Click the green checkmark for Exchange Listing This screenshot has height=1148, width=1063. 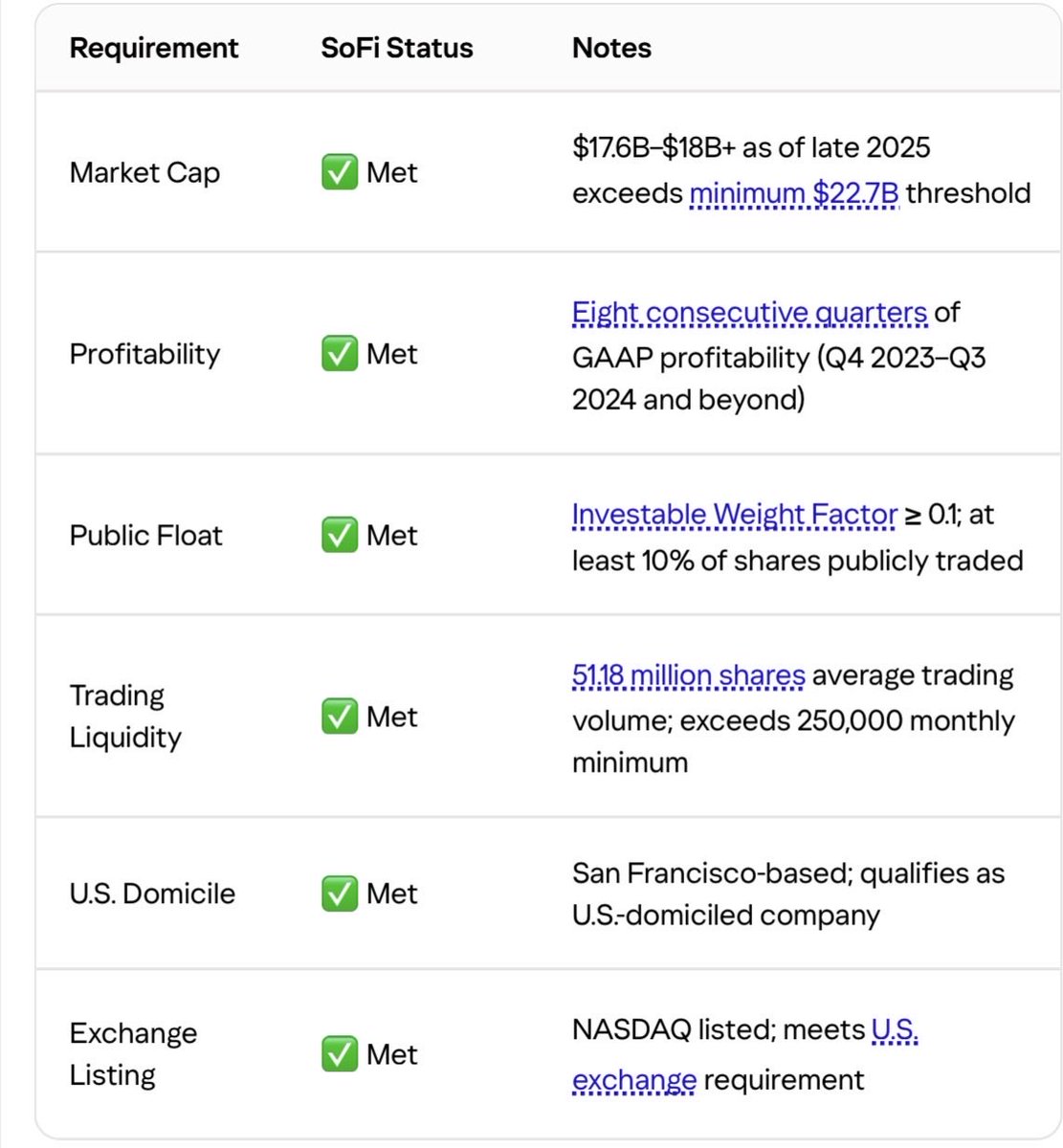[x=340, y=1054]
